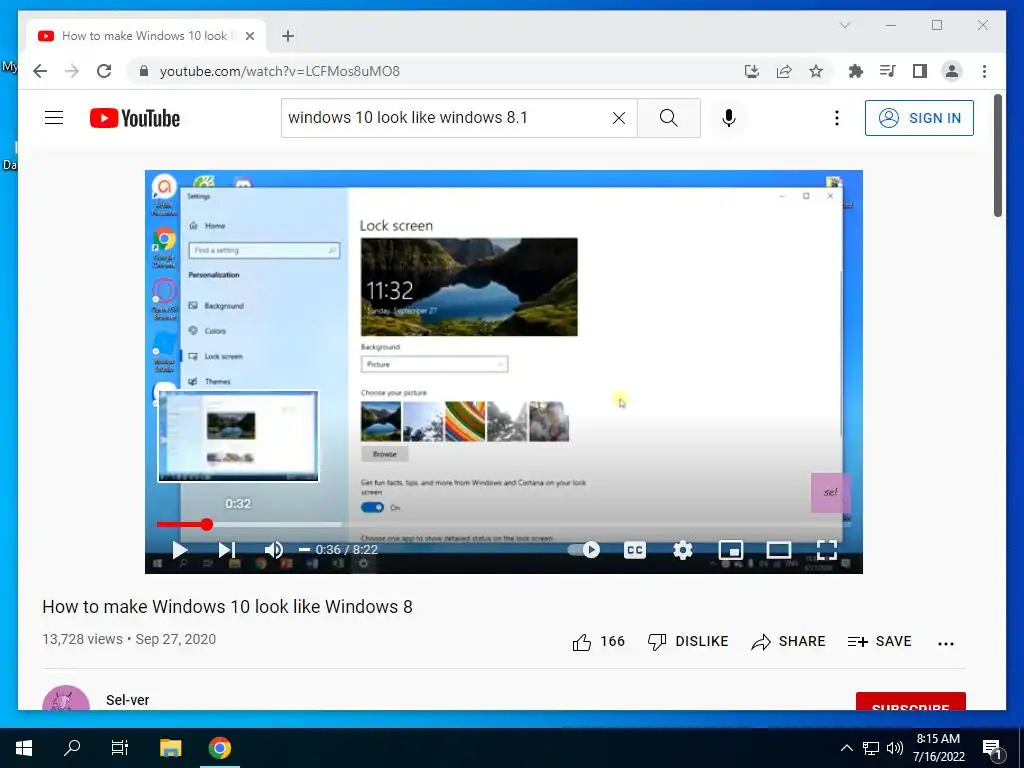Reload the page
Image resolution: width=1024 pixels, height=768 pixels.
tap(104, 71)
